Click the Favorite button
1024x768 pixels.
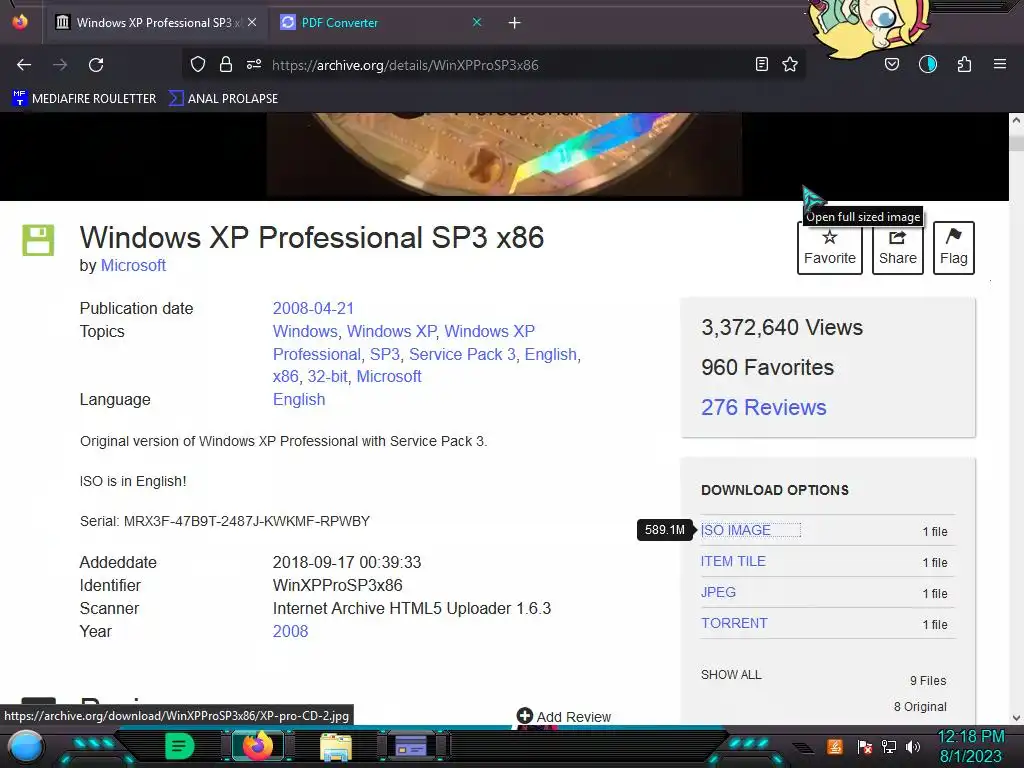829,248
